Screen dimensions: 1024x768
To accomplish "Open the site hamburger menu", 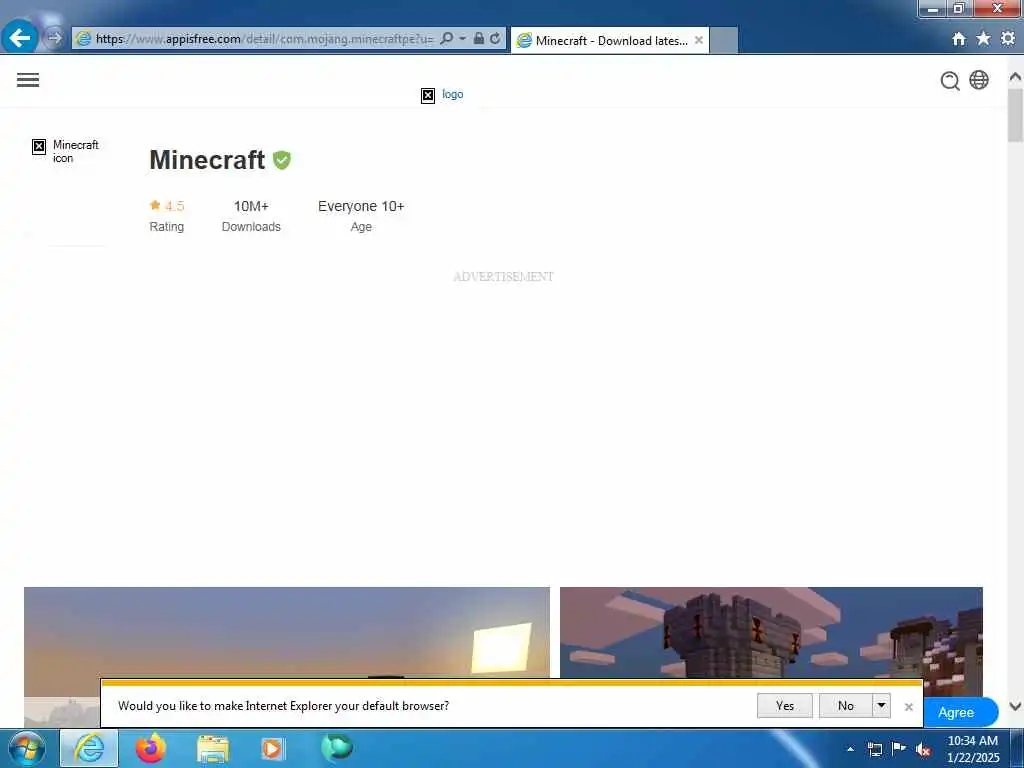I will [28, 80].
